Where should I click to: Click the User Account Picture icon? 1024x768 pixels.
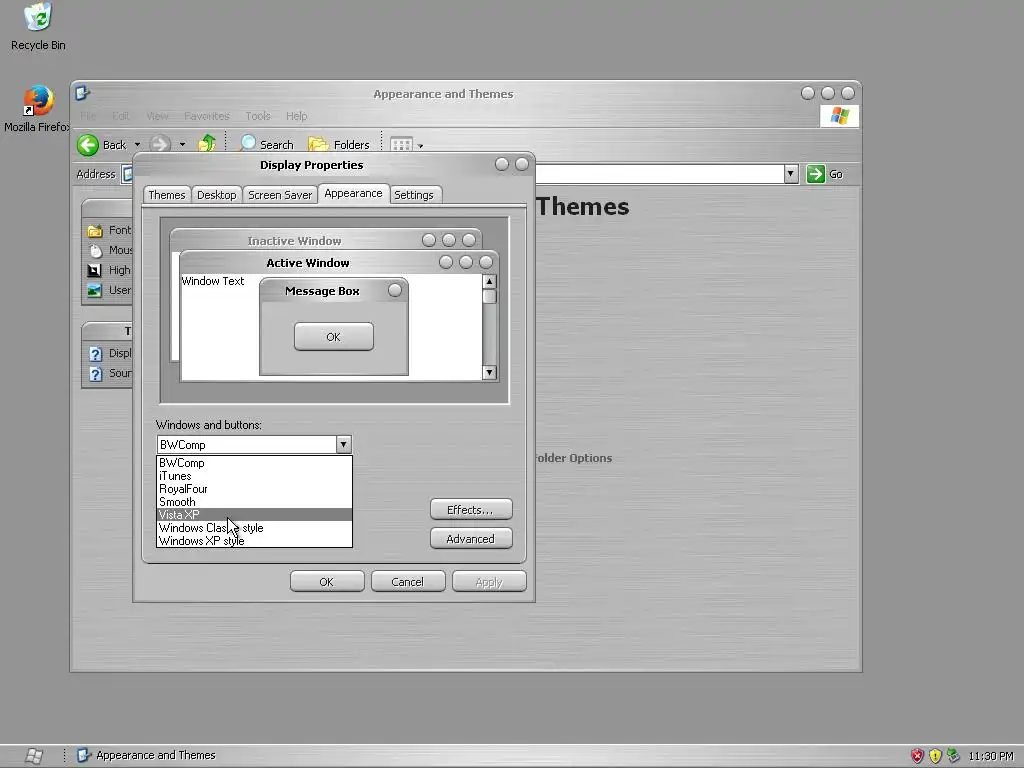pos(95,291)
